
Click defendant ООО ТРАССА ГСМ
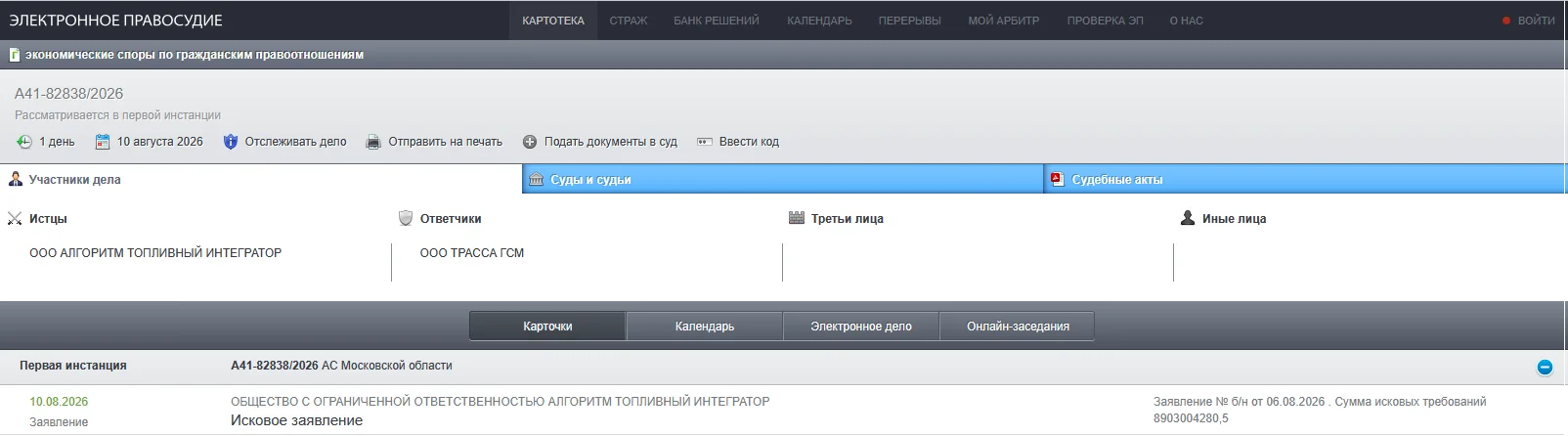472,253
